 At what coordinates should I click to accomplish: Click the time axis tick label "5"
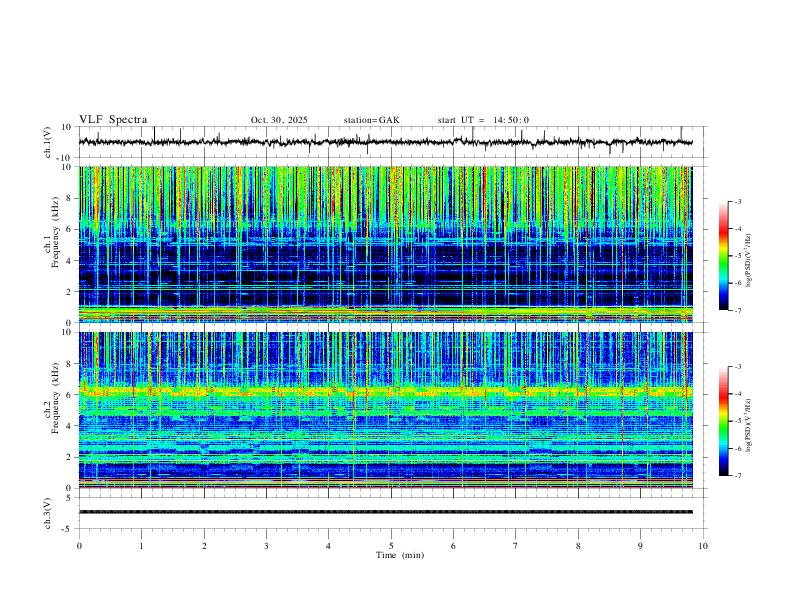391,546
